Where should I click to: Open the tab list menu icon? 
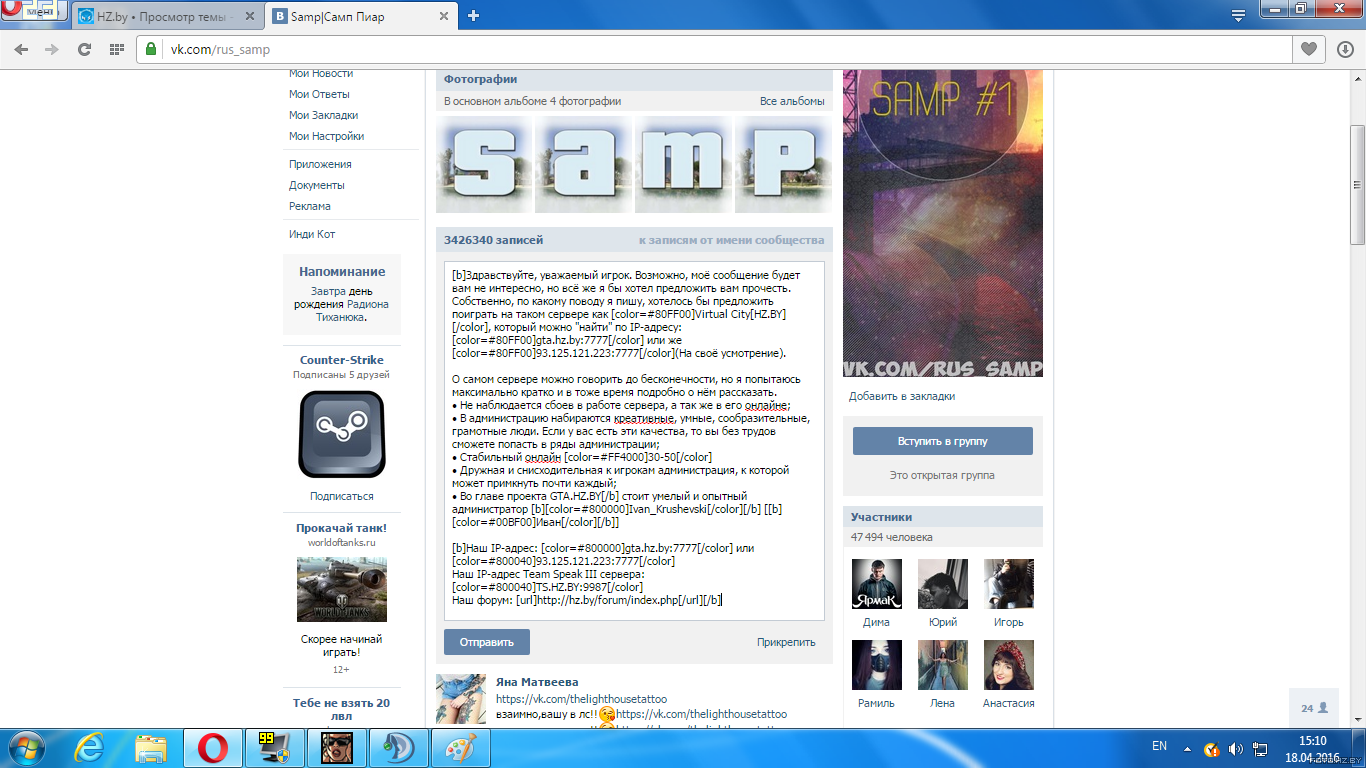(x=1238, y=15)
